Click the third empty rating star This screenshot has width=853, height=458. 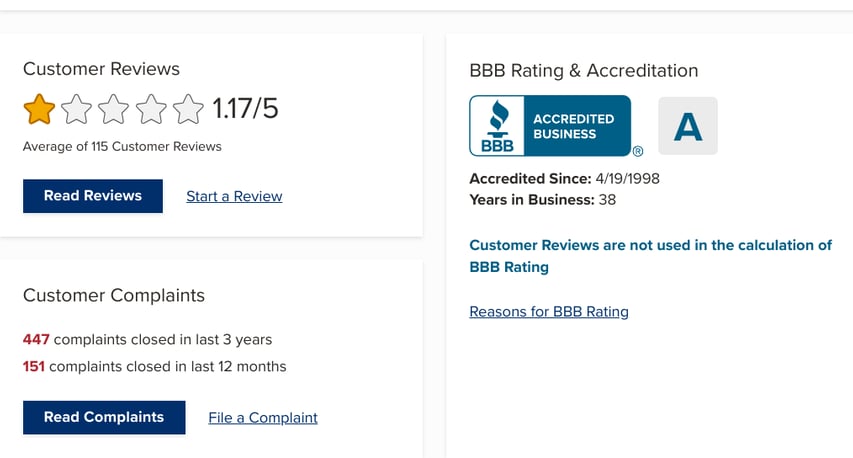(113, 109)
